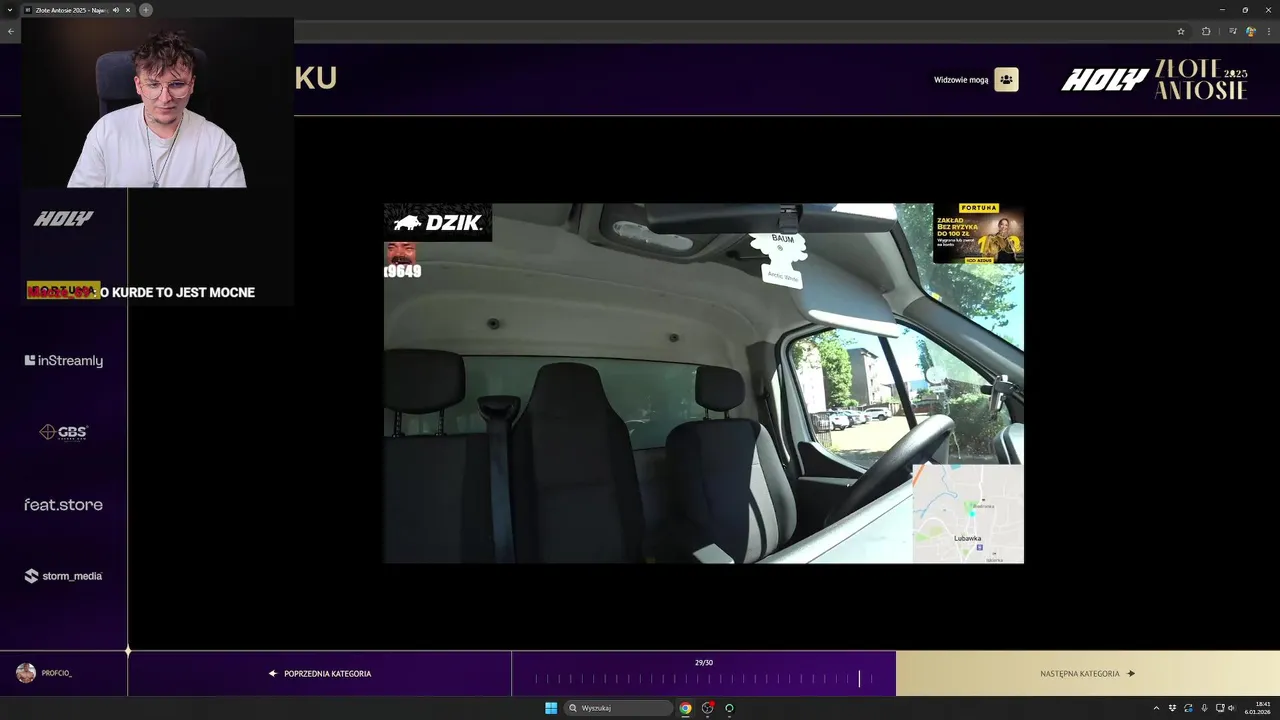Click the microphone tray icon
This screenshot has height=720, width=1280.
click(1204, 708)
